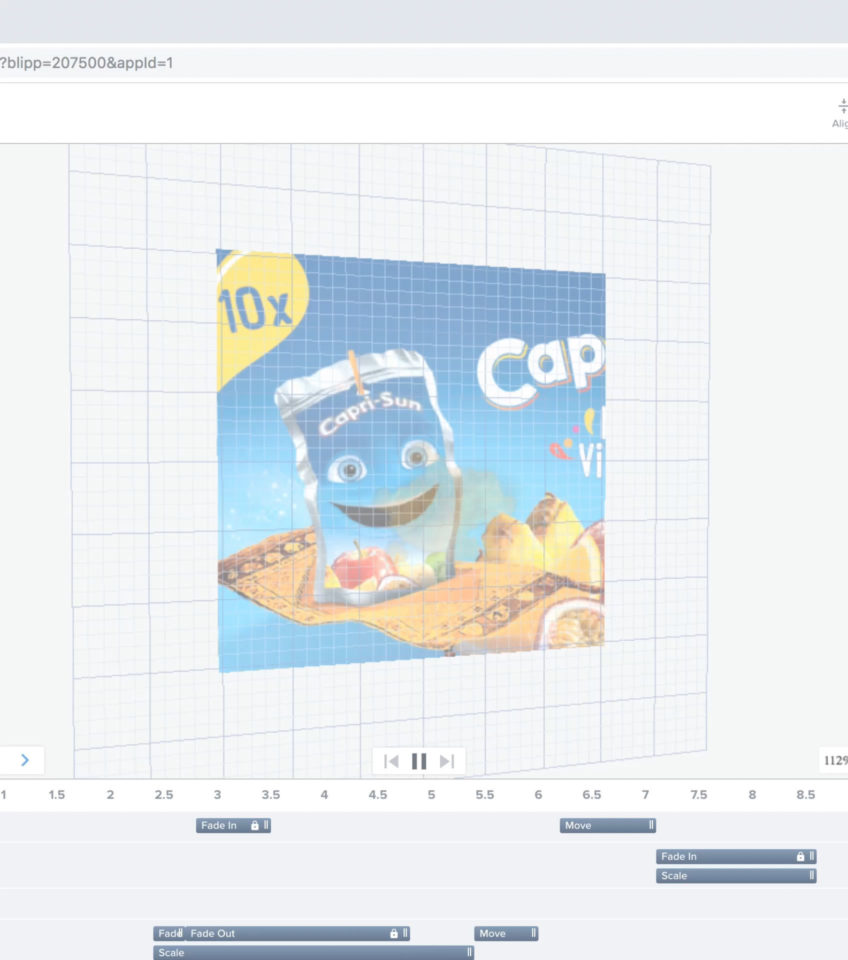
Task: Click the resize handle of the first-row Fade In clip
Action: coord(266,825)
